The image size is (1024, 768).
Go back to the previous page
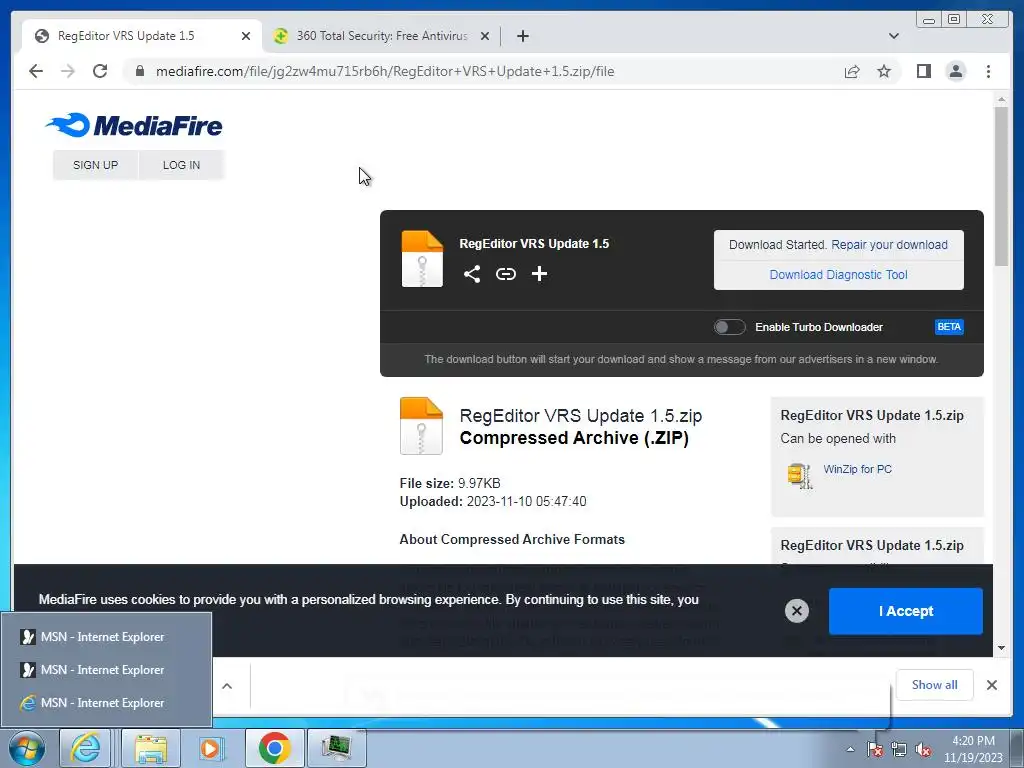36,71
